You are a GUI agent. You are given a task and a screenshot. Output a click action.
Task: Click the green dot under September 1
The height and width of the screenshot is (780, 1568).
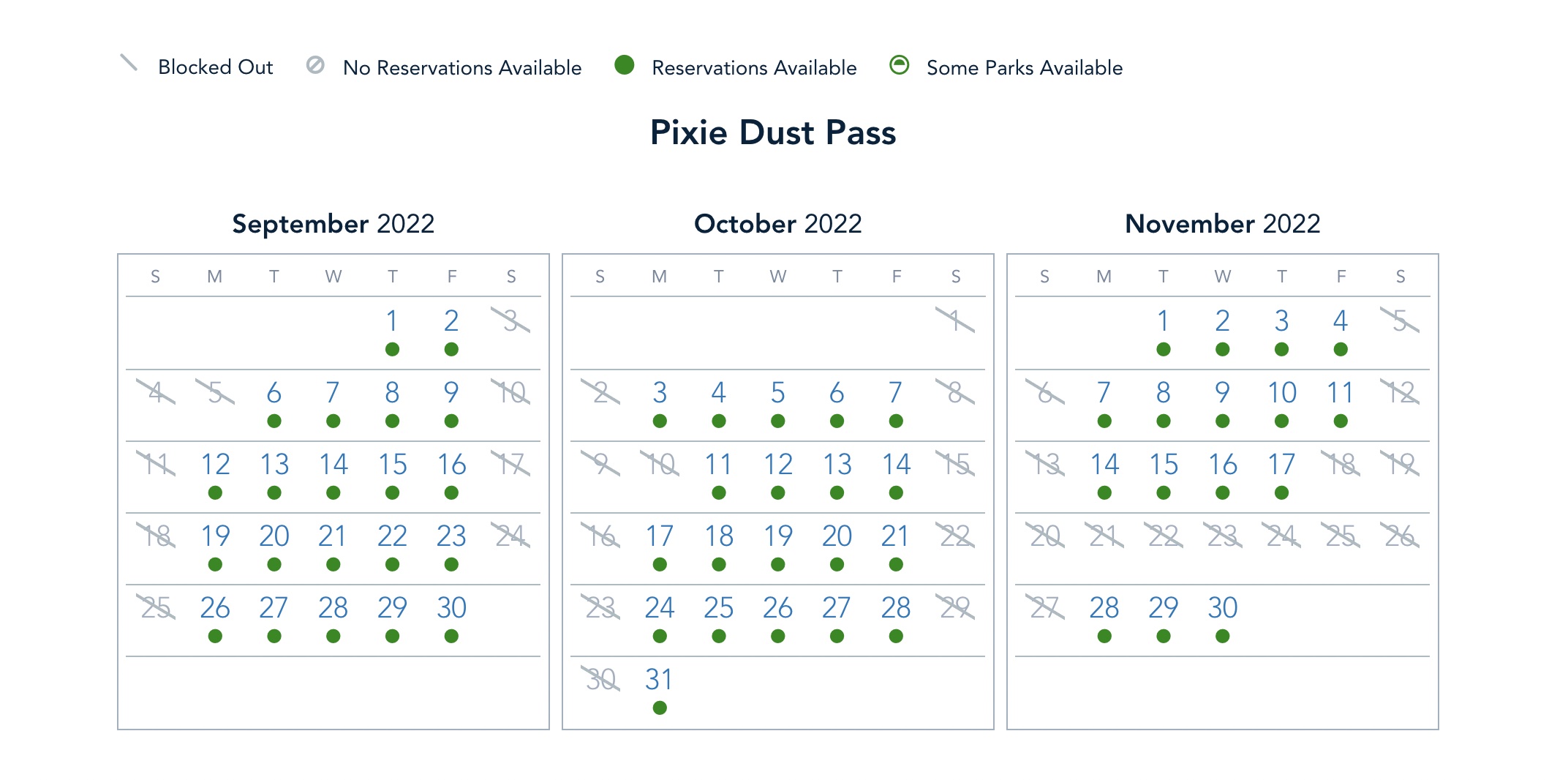[x=393, y=349]
